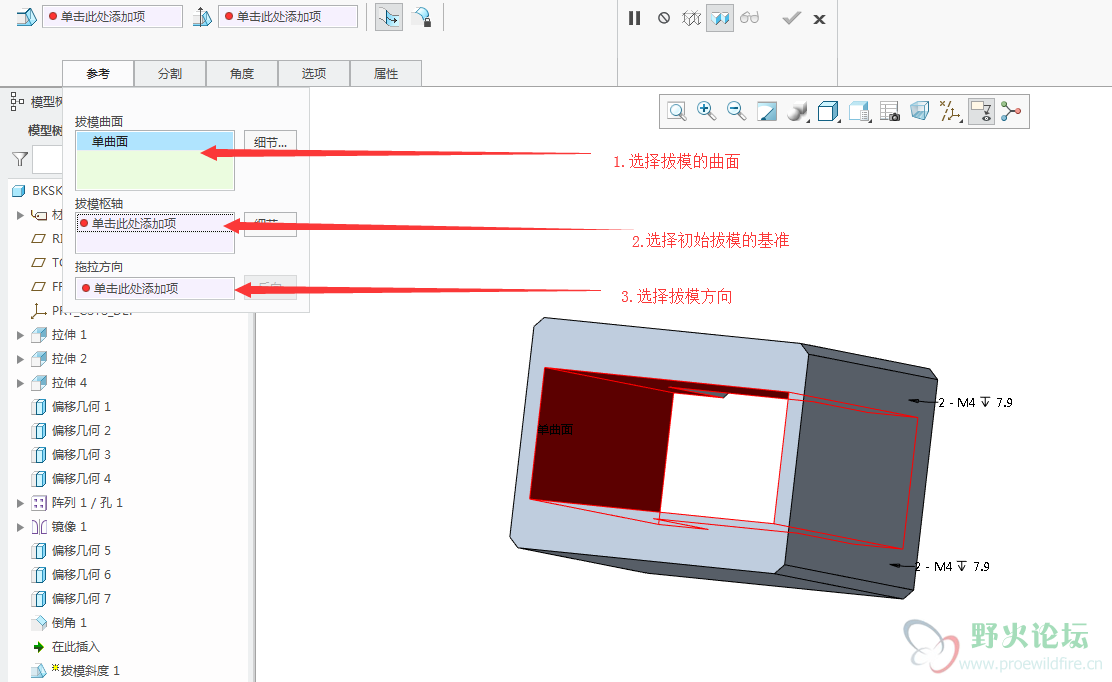The image size is (1112, 682).
Task: Cancel the draft feature with the X
Action: coord(819,19)
